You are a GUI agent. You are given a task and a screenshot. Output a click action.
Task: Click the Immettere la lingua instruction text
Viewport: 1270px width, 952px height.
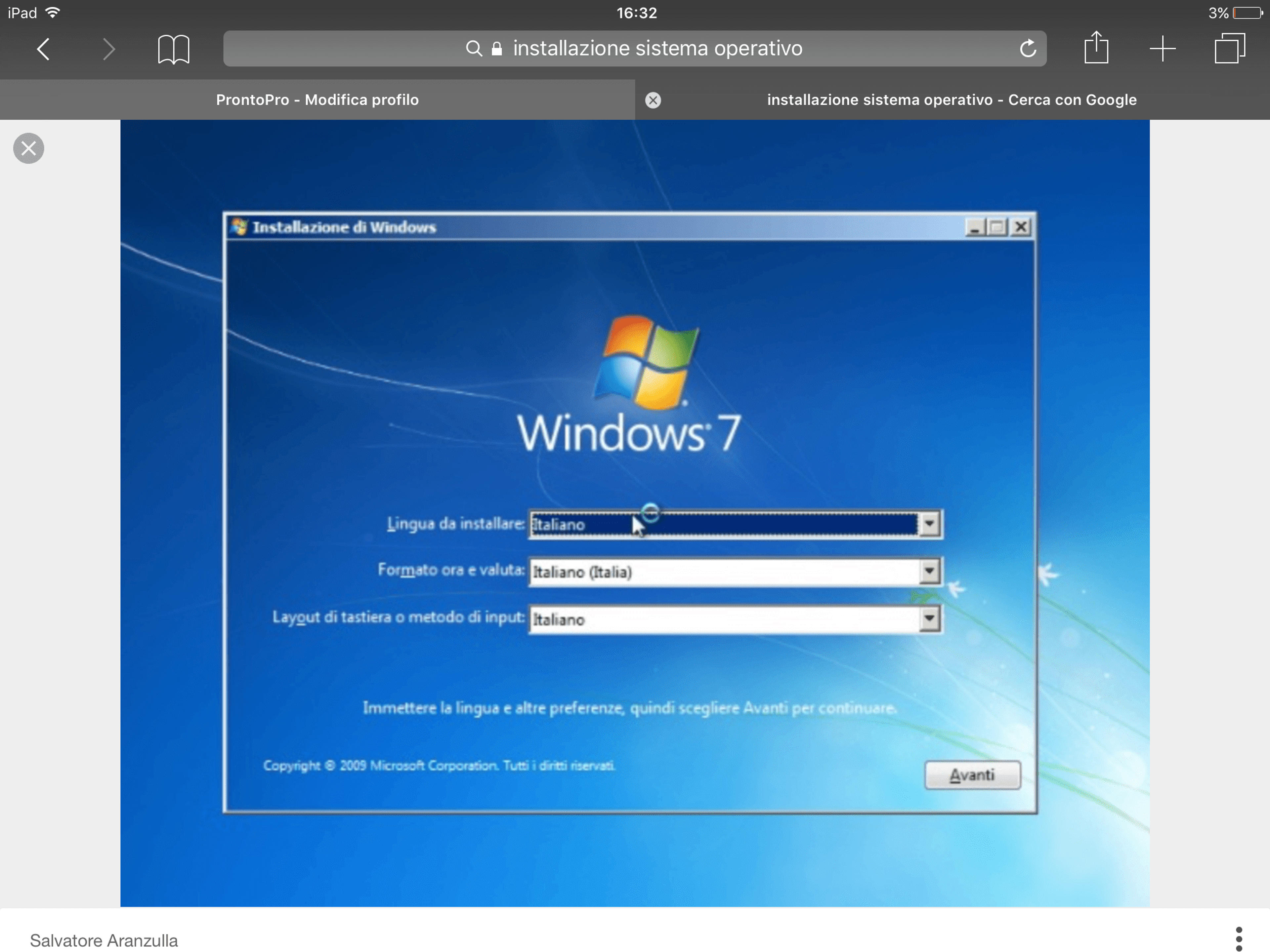click(x=629, y=708)
